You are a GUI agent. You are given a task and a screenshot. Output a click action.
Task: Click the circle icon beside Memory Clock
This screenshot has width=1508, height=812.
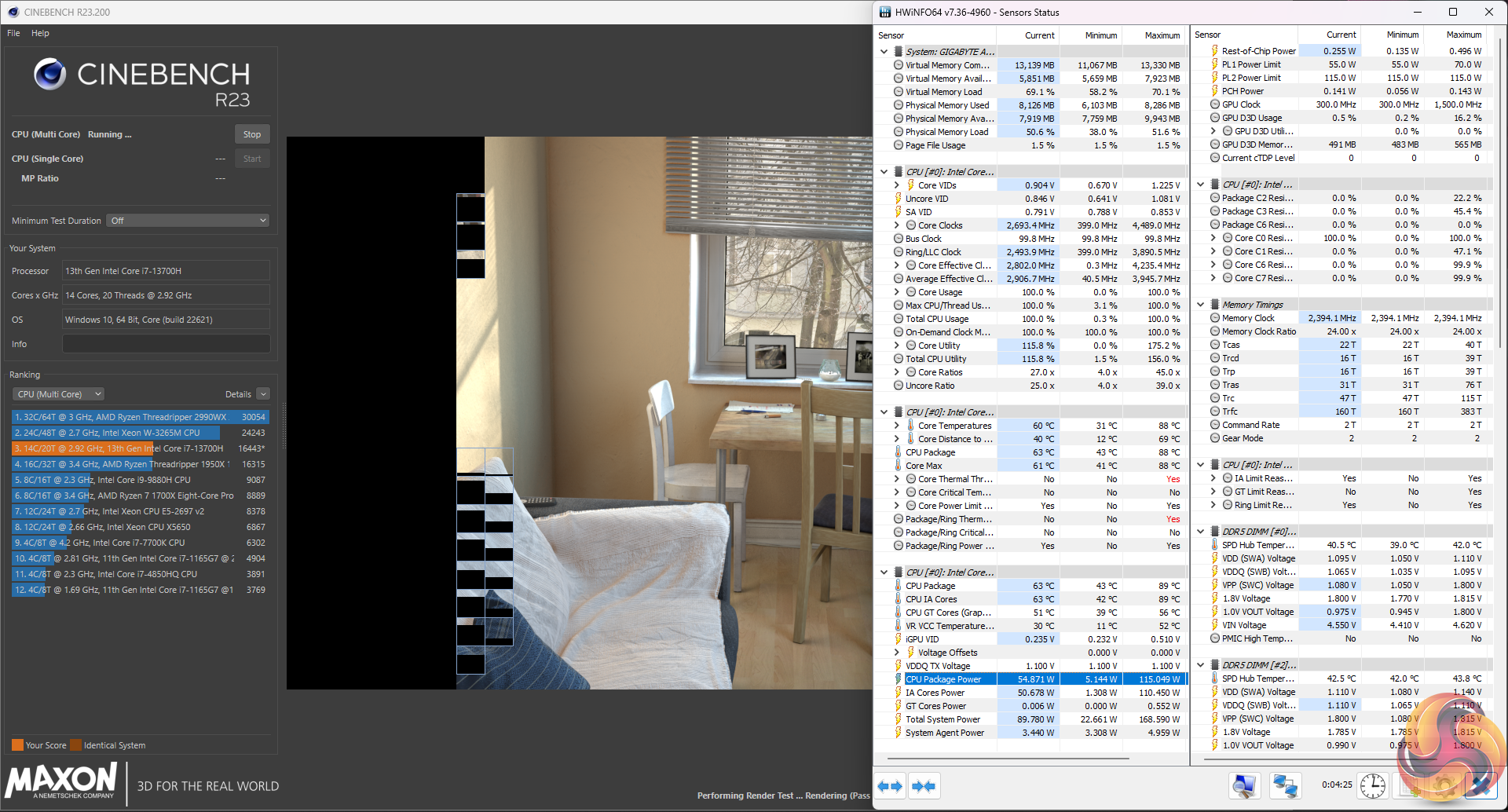click(1214, 318)
